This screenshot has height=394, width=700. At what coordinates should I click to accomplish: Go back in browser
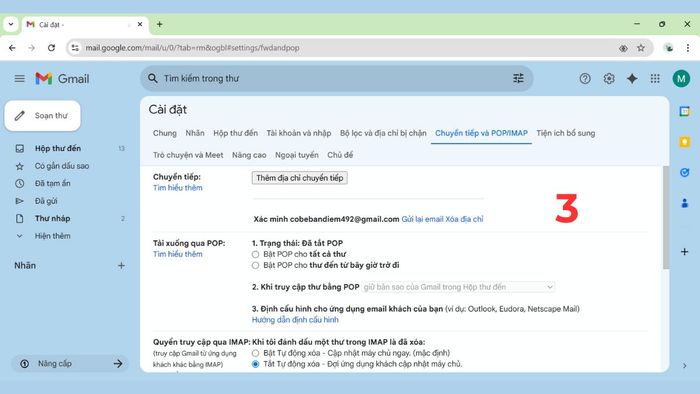(x=12, y=48)
